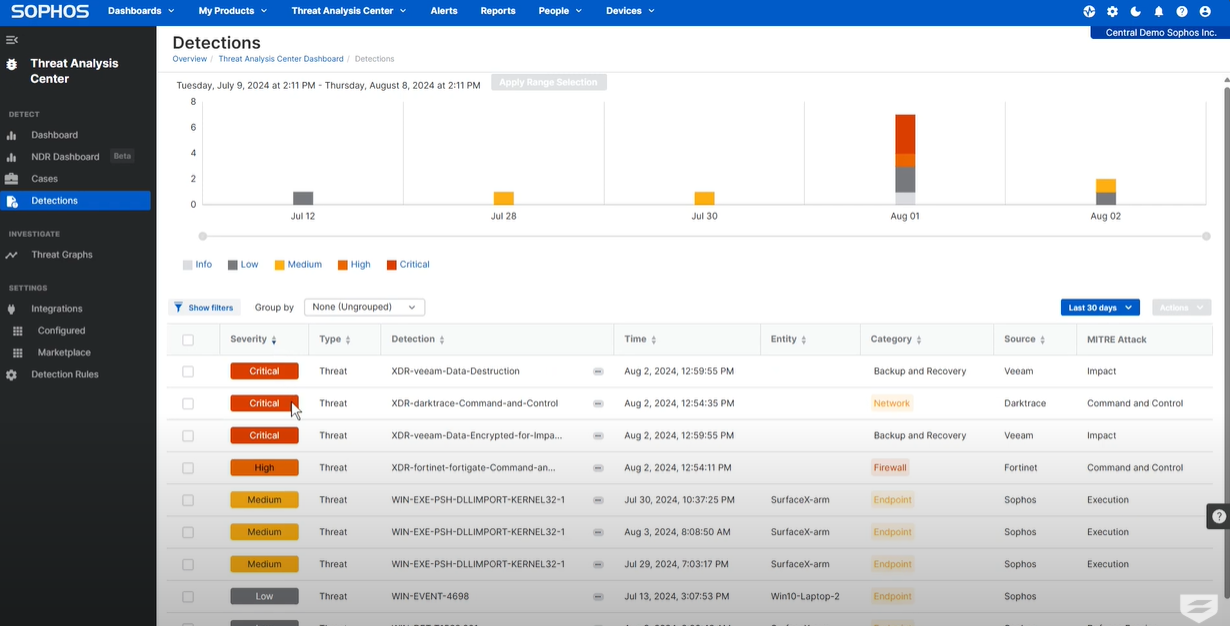This screenshot has width=1230, height=626.
Task: Open the Last 30 days dropdown
Action: click(x=1098, y=307)
